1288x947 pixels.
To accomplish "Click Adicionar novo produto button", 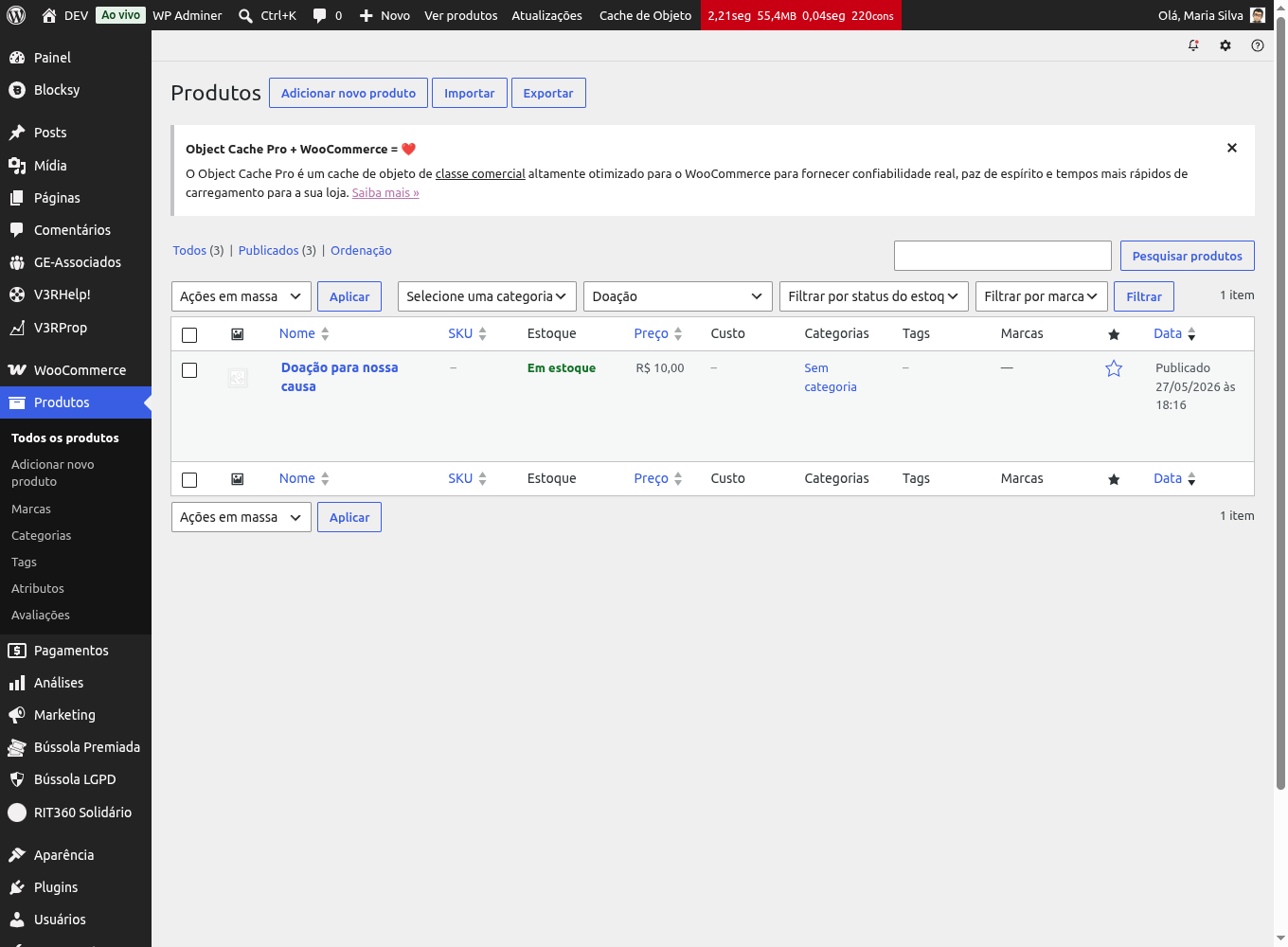I will (x=349, y=93).
